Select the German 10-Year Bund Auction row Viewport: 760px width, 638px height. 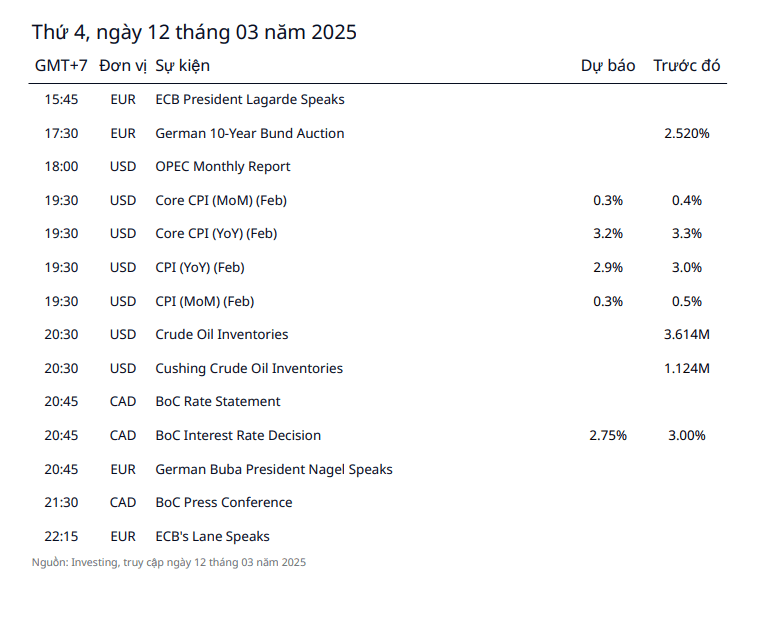(x=249, y=133)
